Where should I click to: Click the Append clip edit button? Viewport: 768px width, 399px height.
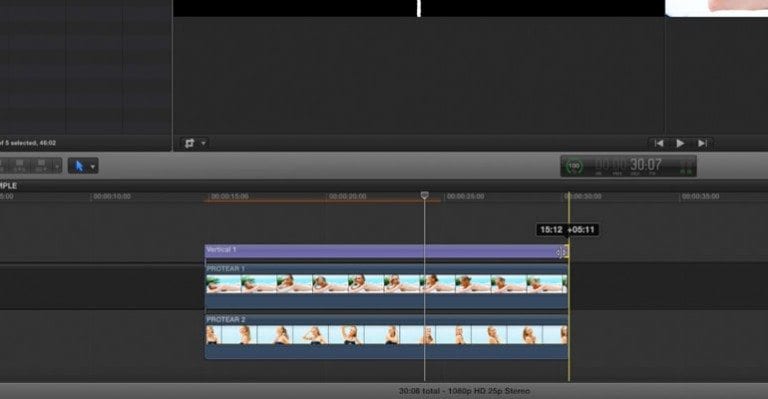coord(41,165)
